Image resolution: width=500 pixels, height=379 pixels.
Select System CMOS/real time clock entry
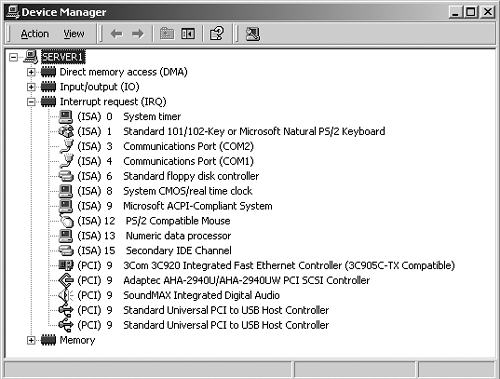tap(165, 191)
